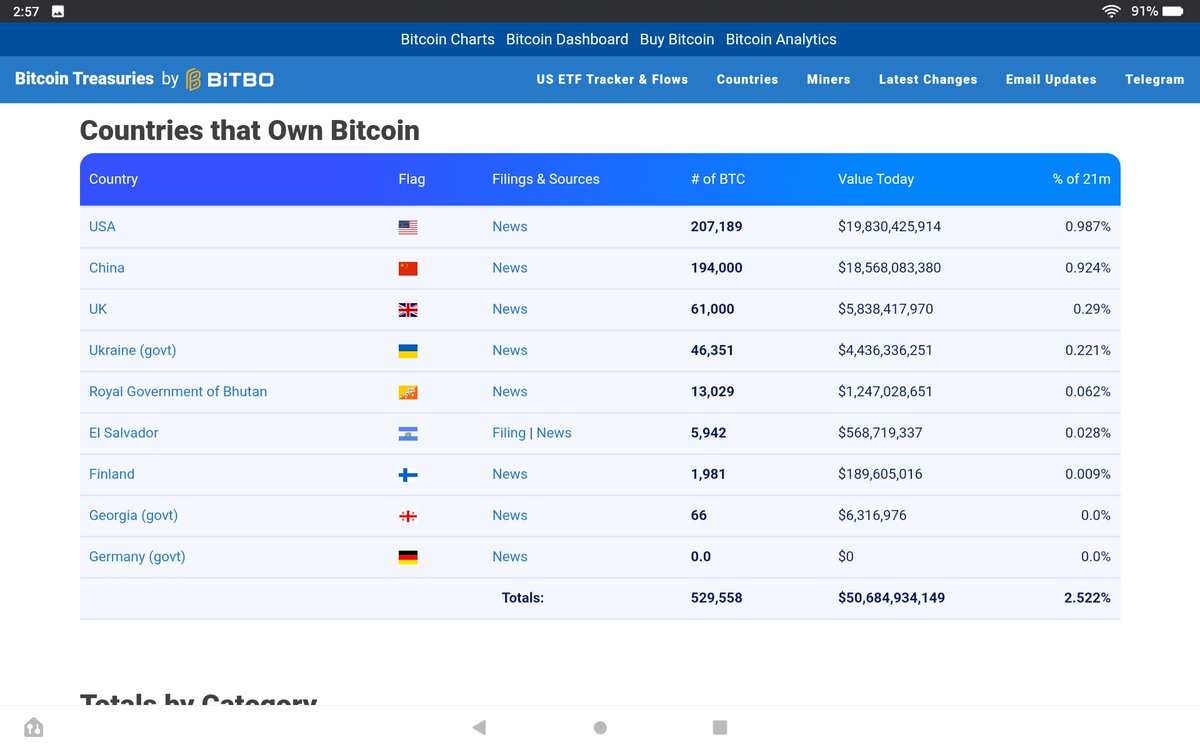Select the total 529,558 BTC figure

point(717,598)
